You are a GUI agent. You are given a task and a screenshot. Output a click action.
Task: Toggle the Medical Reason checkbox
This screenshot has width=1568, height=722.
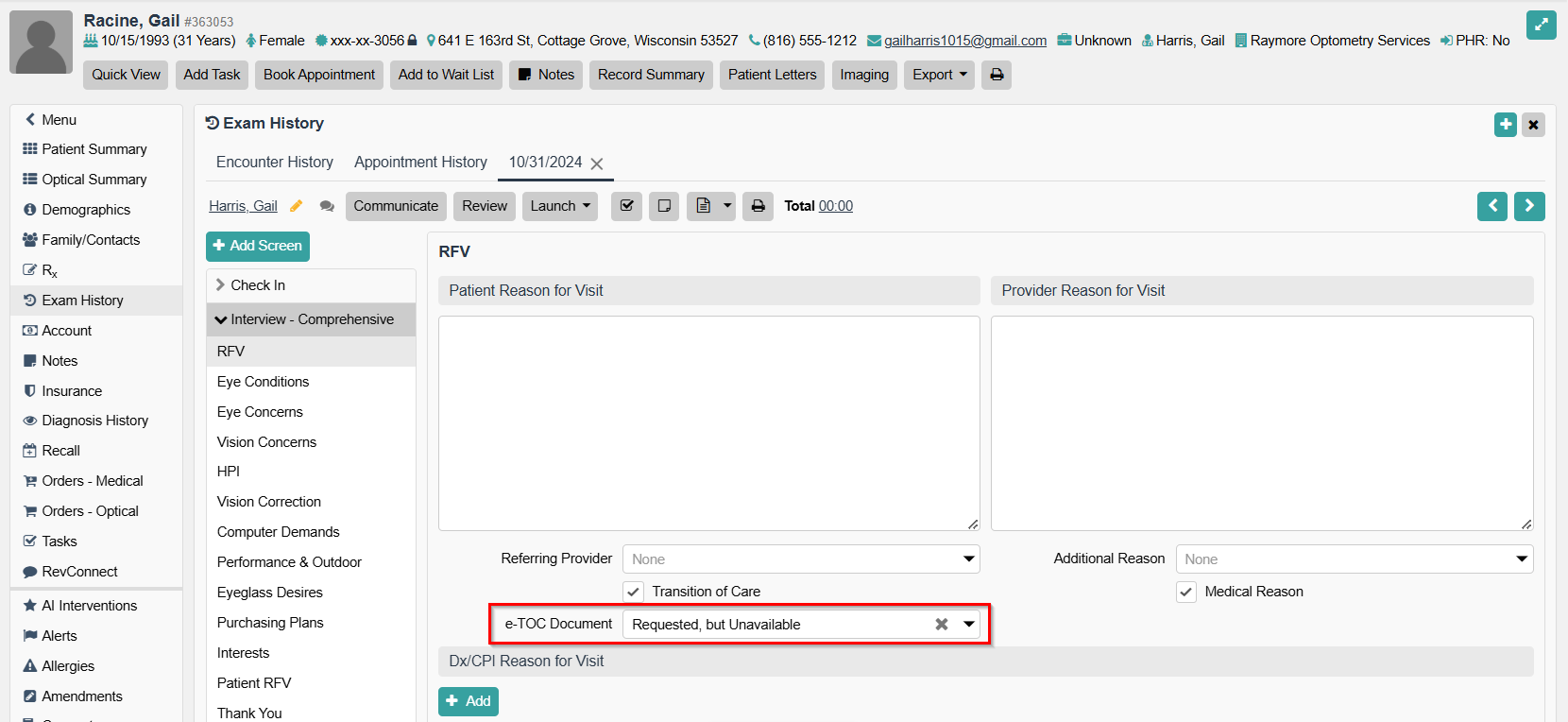pyautogui.click(x=1186, y=592)
